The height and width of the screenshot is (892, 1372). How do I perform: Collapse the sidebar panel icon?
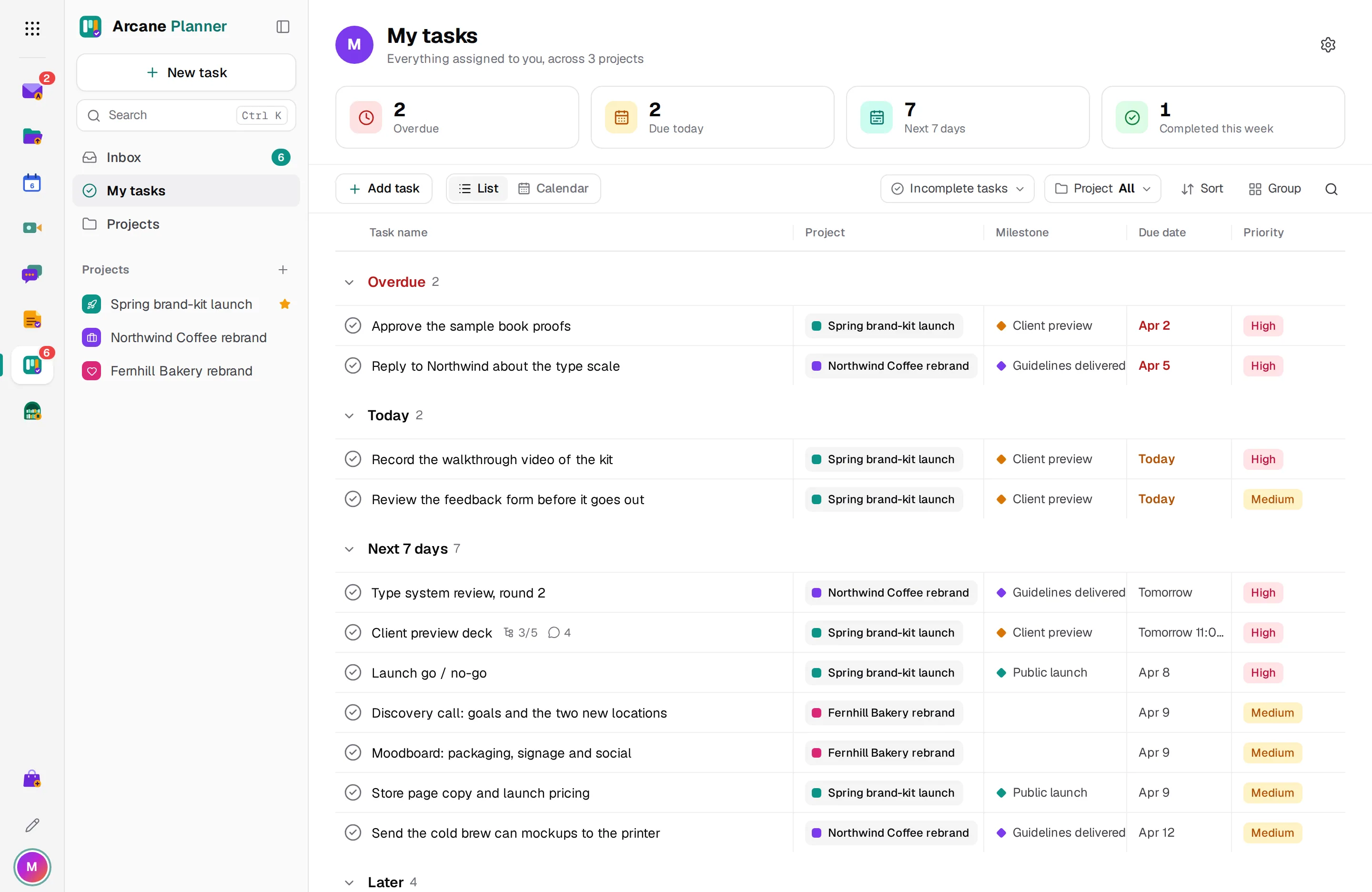(x=282, y=27)
